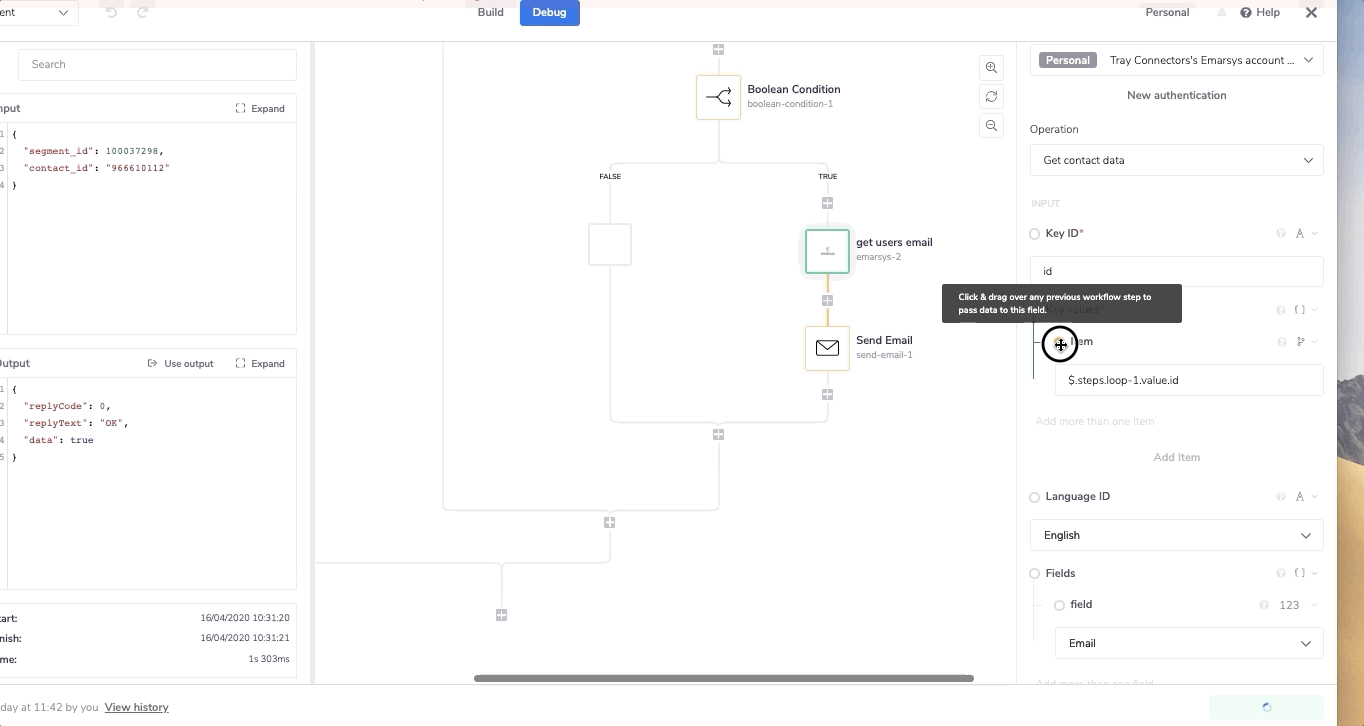Click the Help question mark icon

click(x=1246, y=13)
